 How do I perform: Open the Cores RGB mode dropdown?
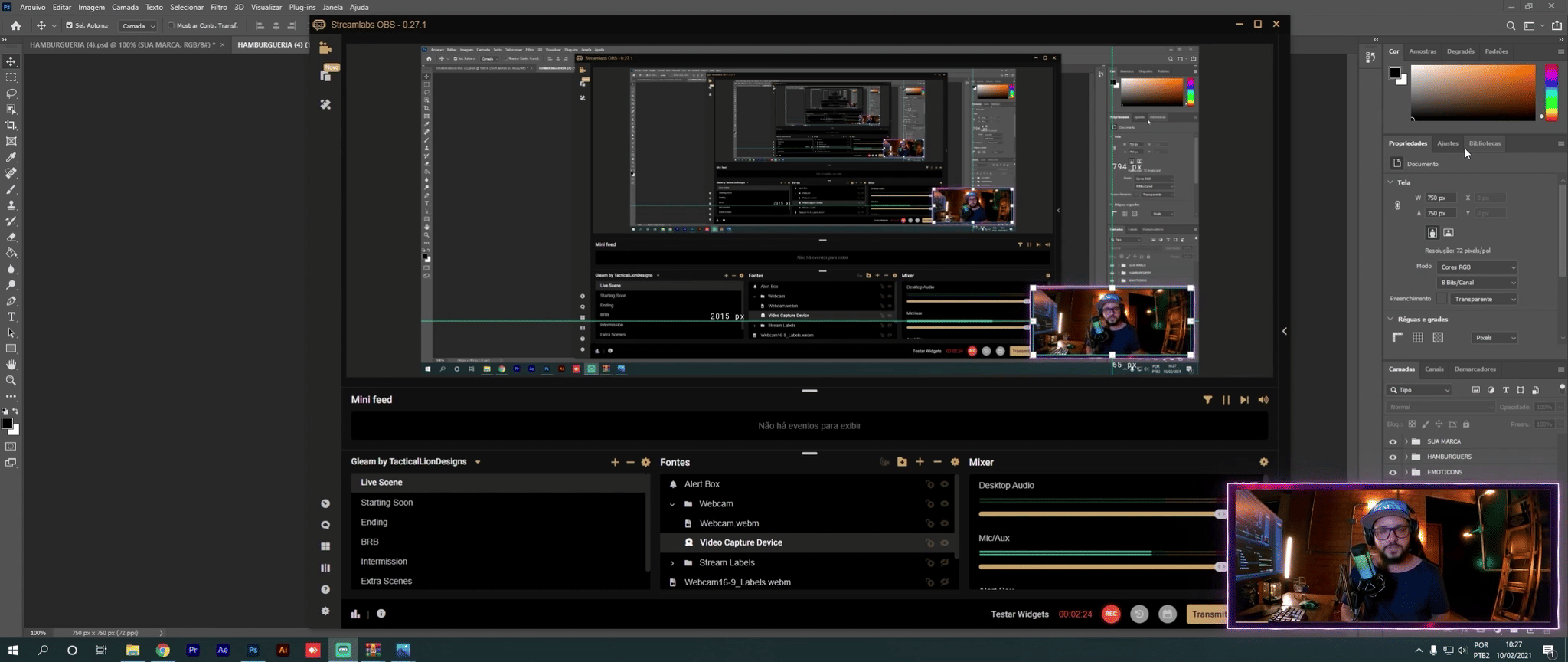pos(1477,267)
